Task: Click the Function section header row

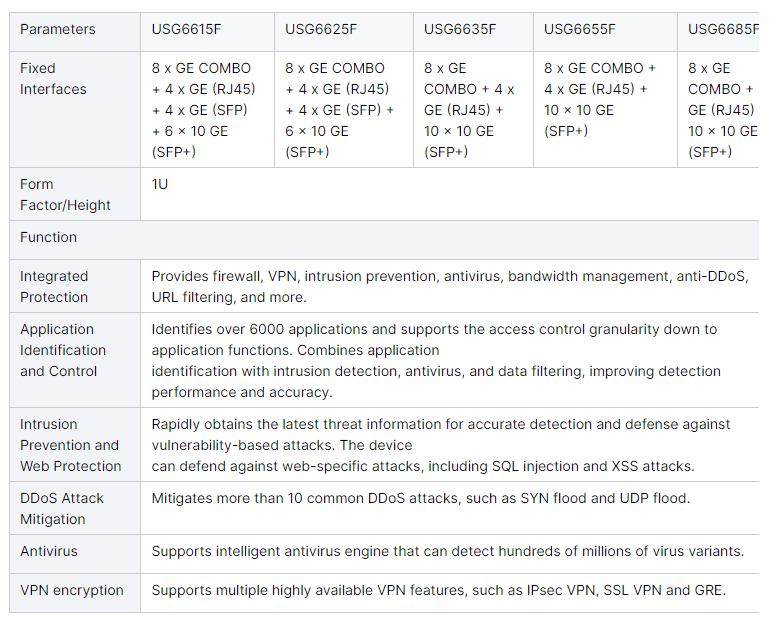Action: coord(384,240)
